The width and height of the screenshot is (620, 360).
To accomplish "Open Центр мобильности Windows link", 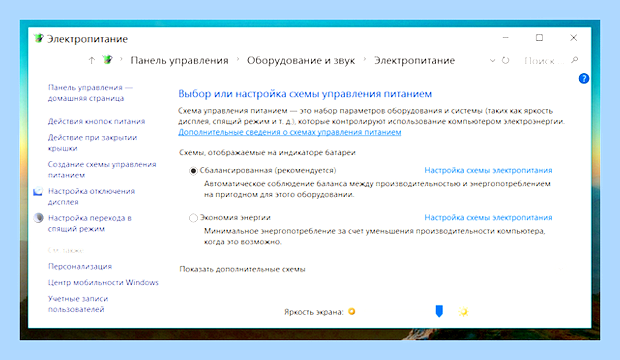I will (103, 282).
